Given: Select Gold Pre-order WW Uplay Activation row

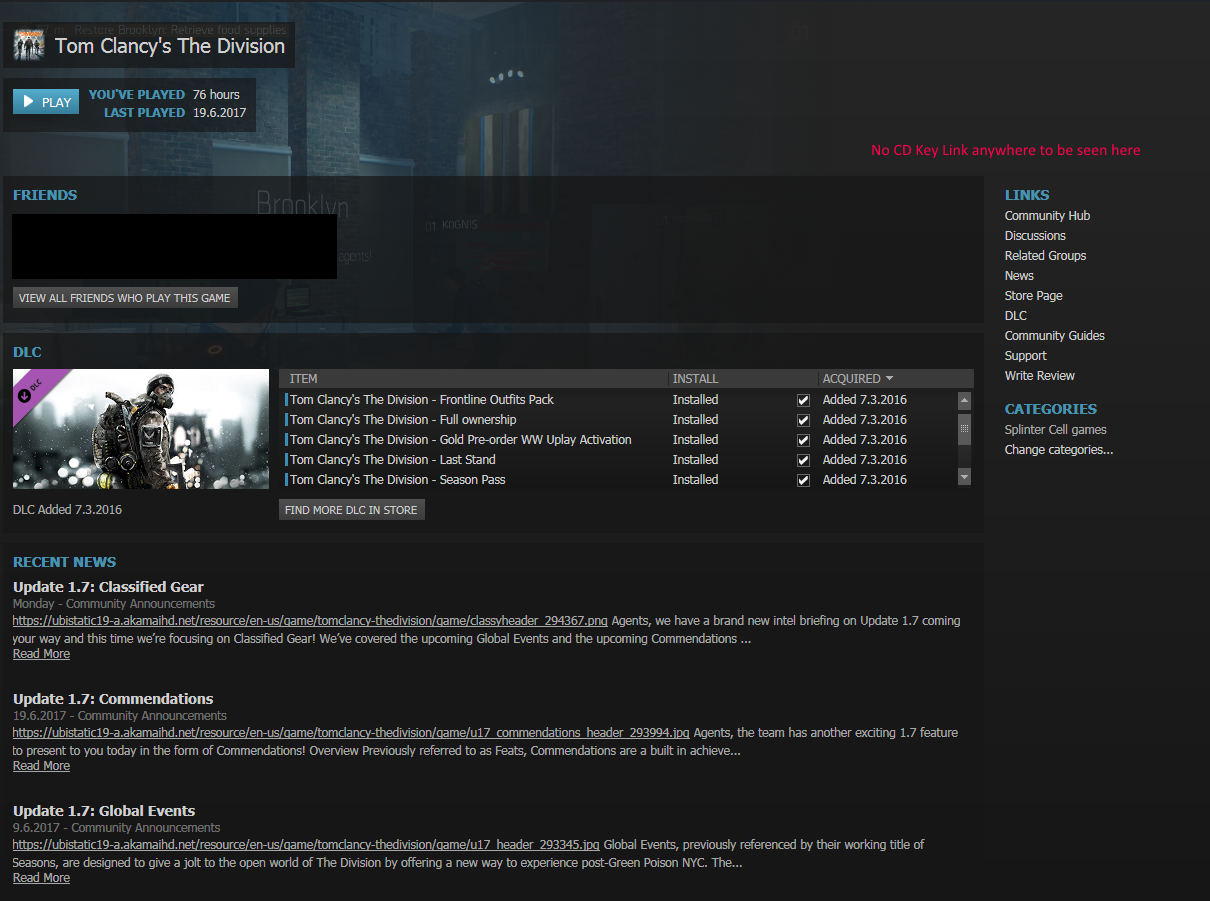Looking at the screenshot, I should pos(618,440).
